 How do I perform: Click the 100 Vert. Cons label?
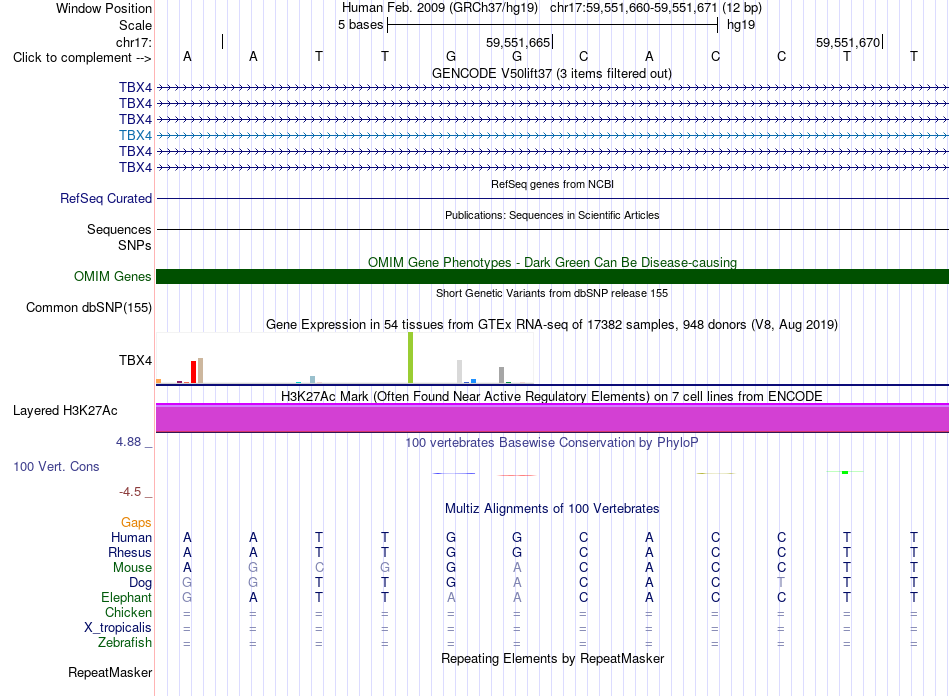pos(56,466)
